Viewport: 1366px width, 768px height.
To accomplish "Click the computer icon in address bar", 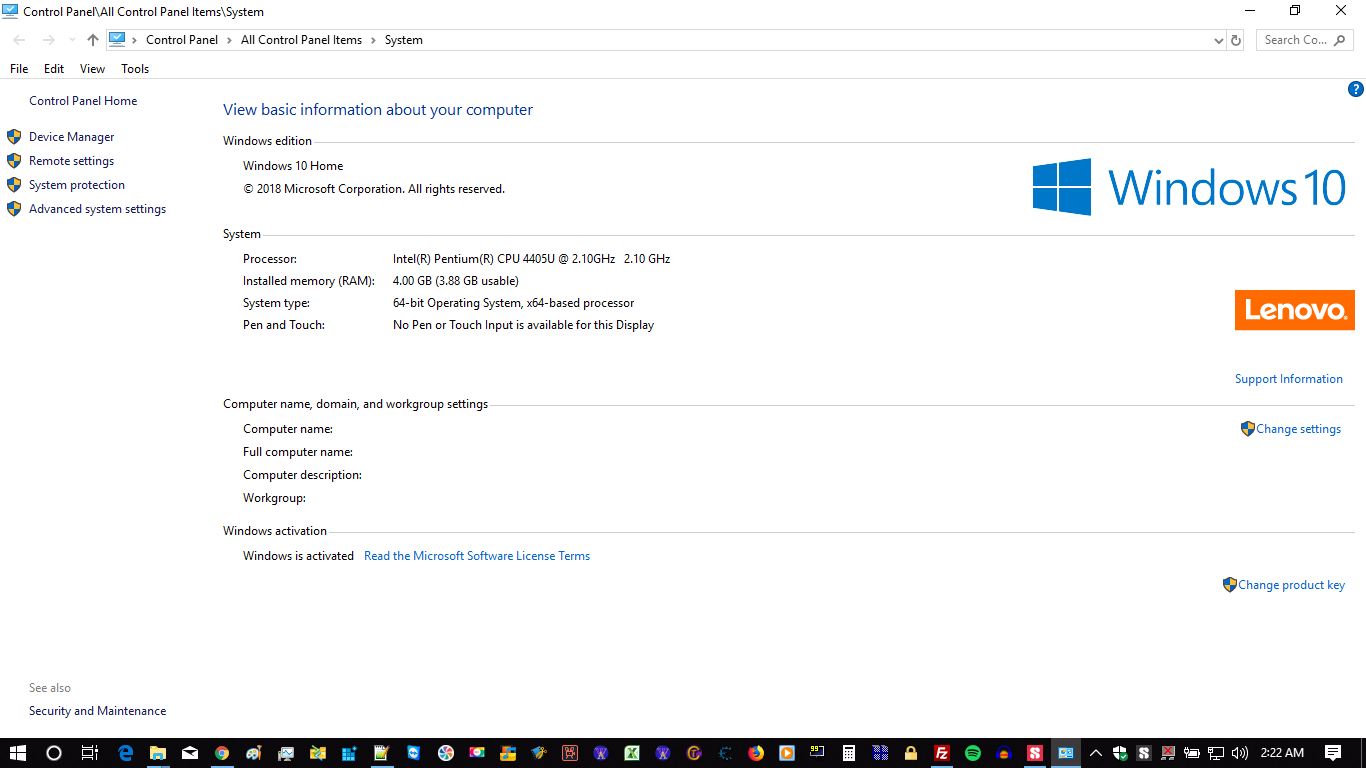I will click(x=117, y=40).
